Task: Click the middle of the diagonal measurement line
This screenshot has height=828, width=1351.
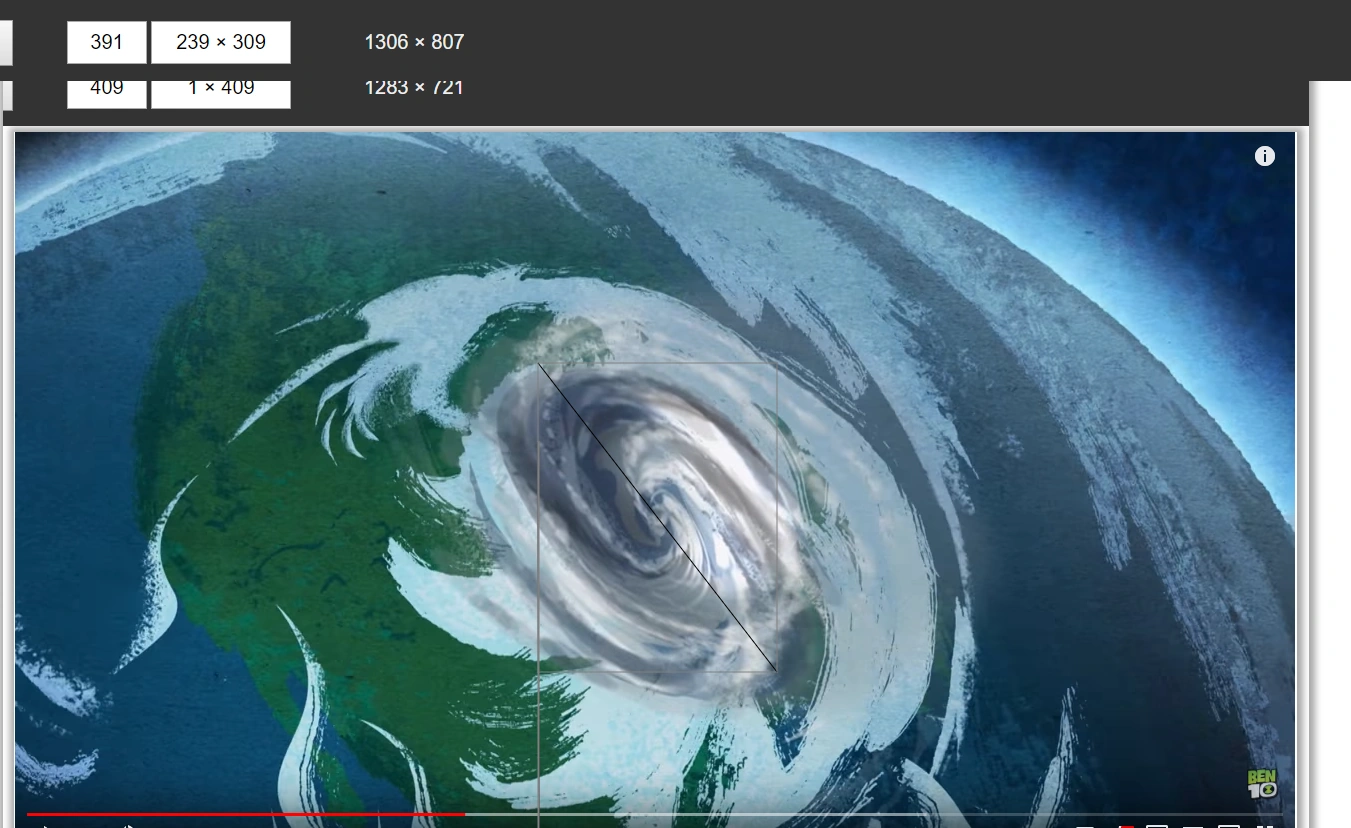Action: pos(657,516)
